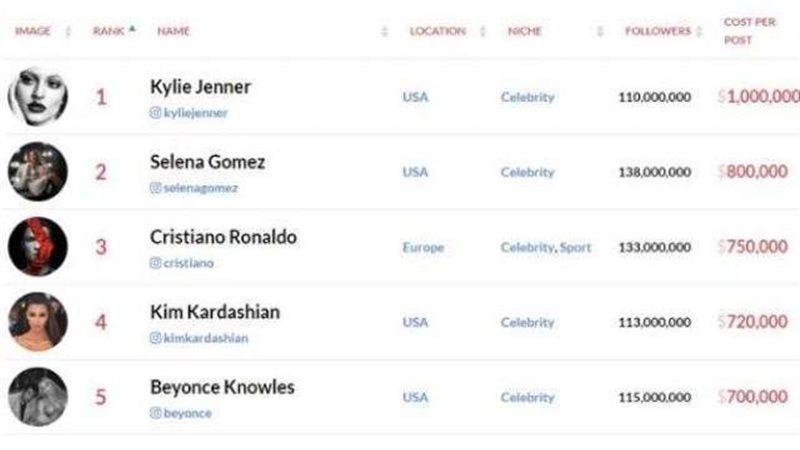This screenshot has height=450, width=800.
Task: Sort using the Location column arrows
Action: pyautogui.click(x=483, y=32)
